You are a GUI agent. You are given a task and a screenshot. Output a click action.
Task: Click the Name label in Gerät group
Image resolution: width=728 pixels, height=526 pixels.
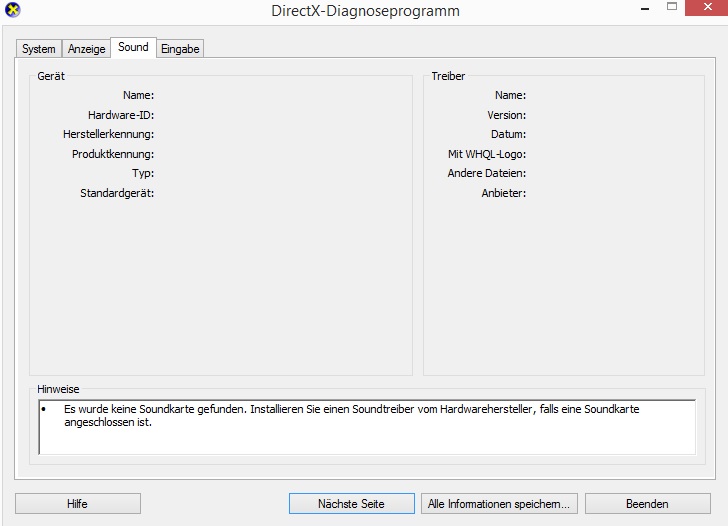[x=138, y=95]
